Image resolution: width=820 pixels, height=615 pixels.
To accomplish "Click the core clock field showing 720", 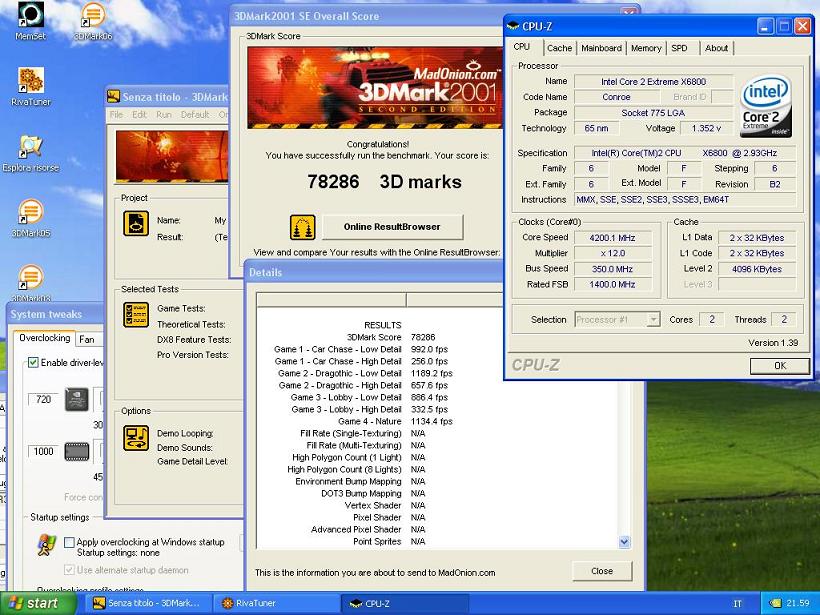I will (43, 400).
